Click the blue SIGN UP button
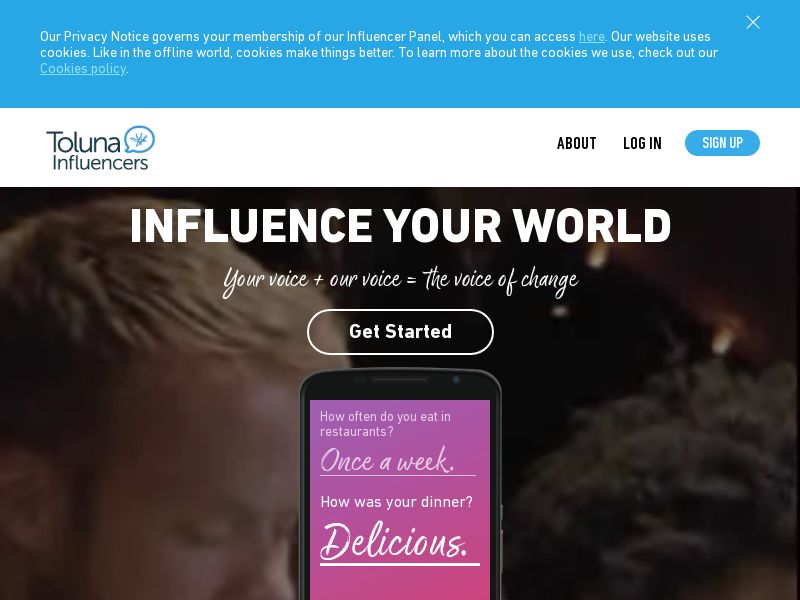The height and width of the screenshot is (600, 800). point(722,143)
